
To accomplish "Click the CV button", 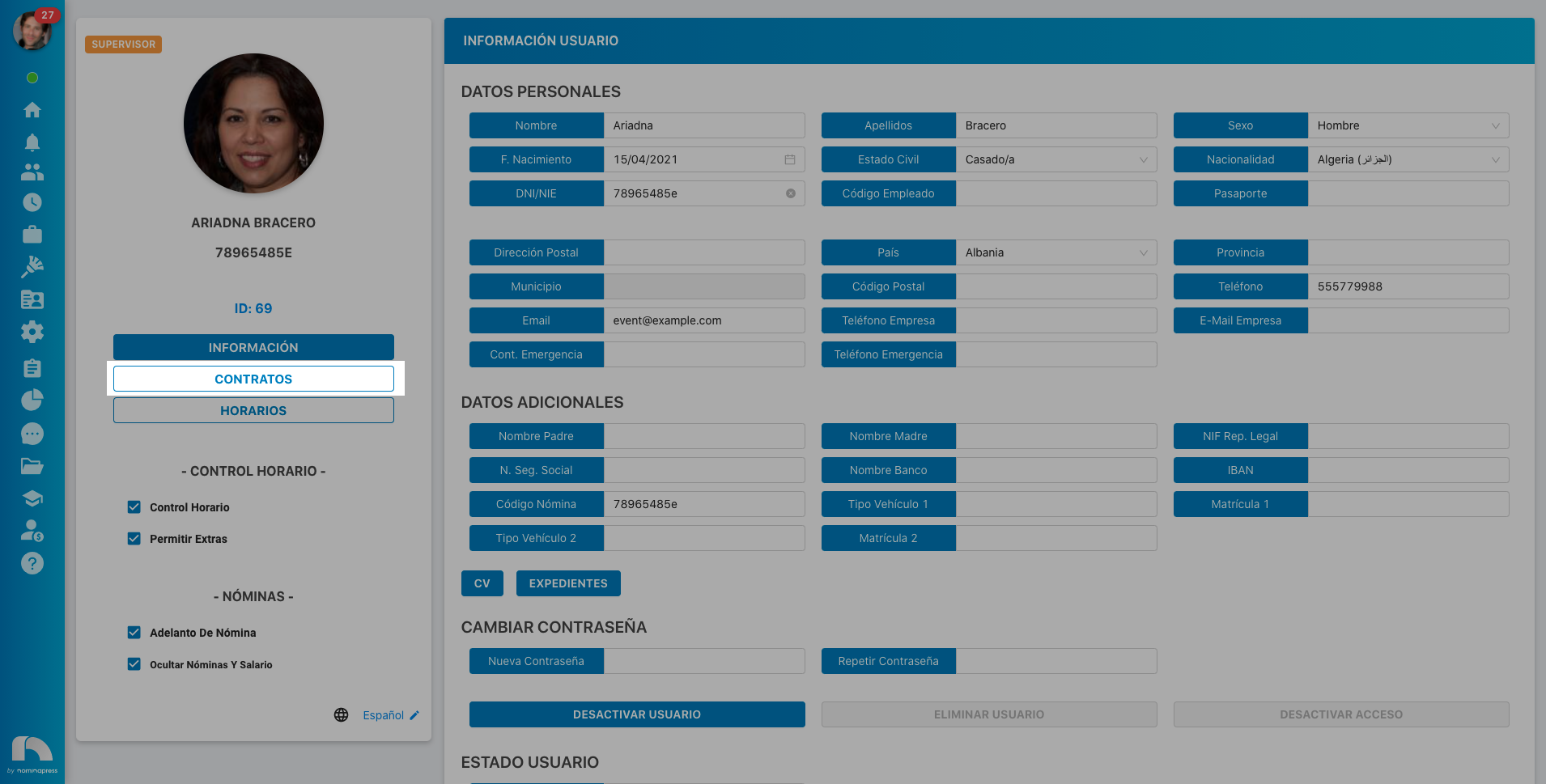I will pos(482,583).
